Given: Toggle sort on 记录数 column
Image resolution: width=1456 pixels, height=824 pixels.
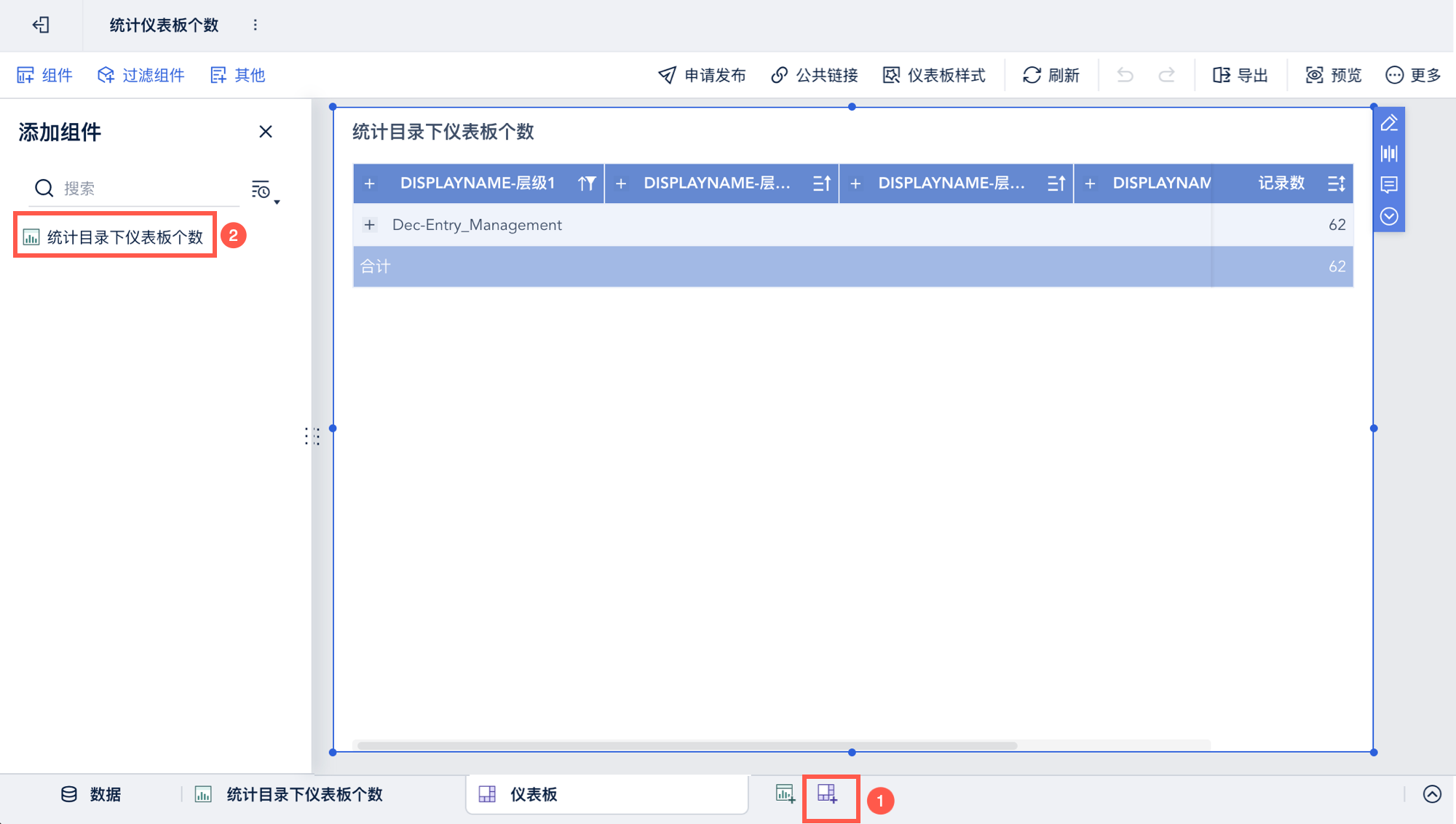Looking at the screenshot, I should (1336, 183).
